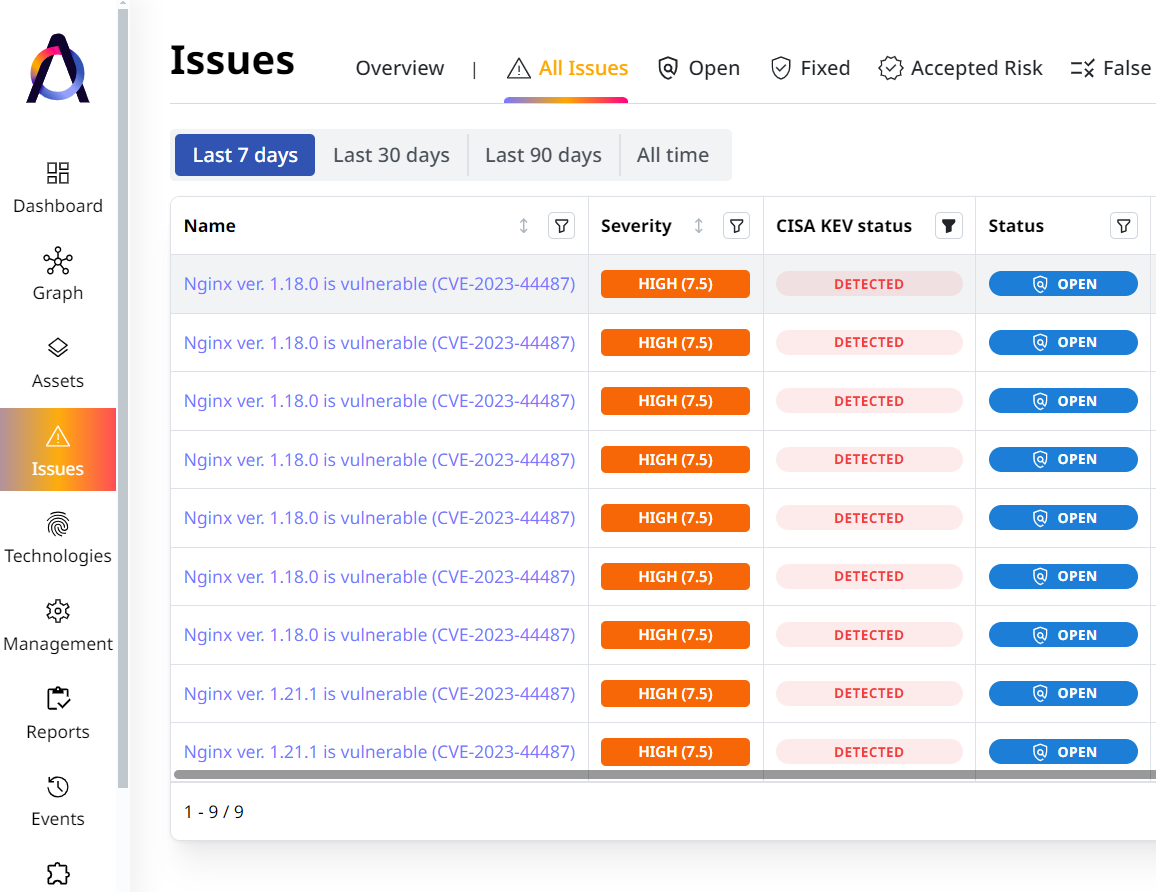Enable the All time date range
This screenshot has height=892, width=1156.
672,154
